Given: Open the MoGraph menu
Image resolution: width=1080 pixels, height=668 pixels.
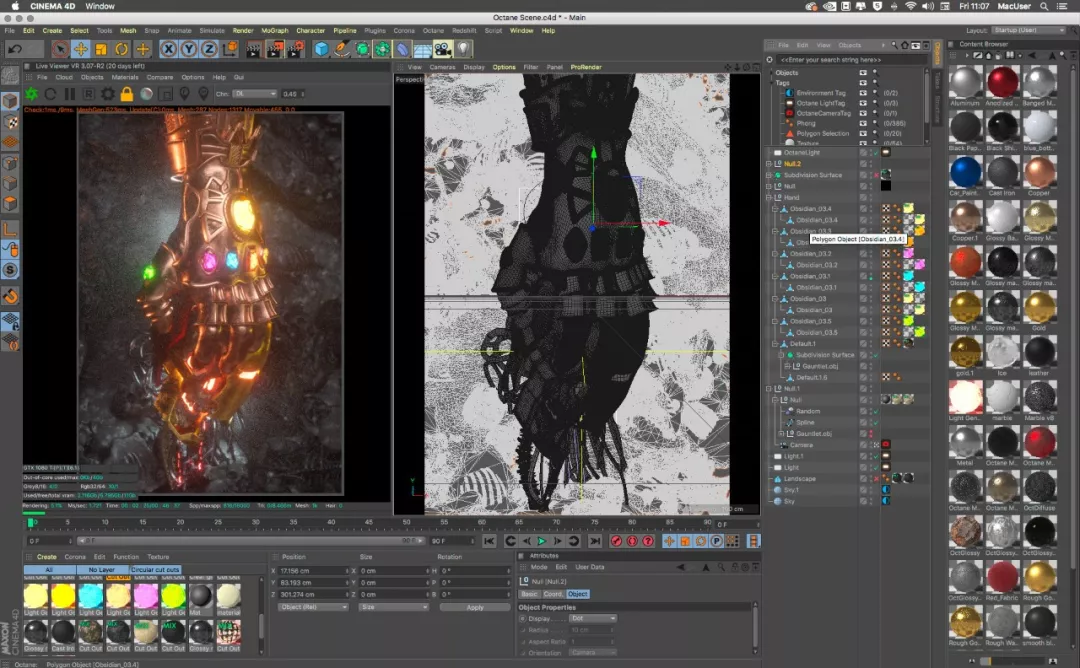Looking at the screenshot, I should point(274,31).
